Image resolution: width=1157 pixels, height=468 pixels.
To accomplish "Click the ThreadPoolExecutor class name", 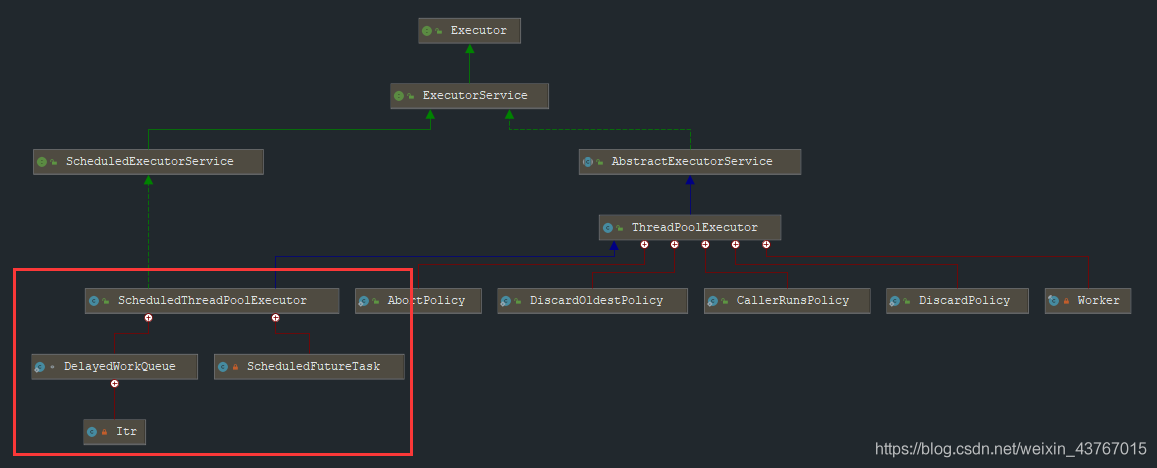I will (694, 228).
